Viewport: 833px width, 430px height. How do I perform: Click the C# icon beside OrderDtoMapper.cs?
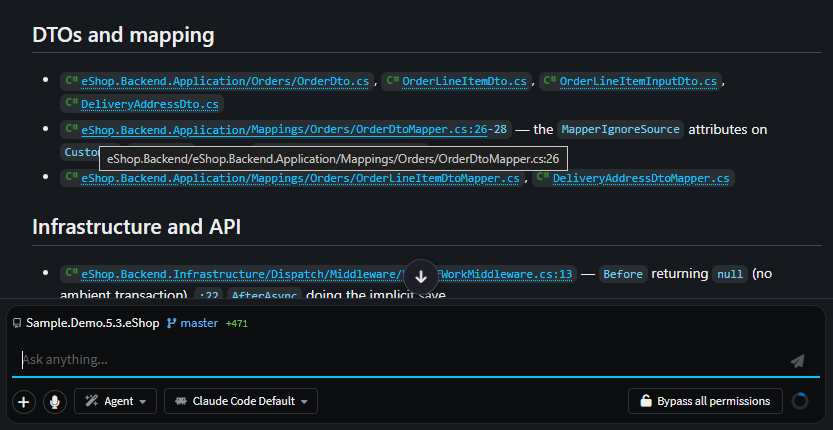(x=71, y=129)
